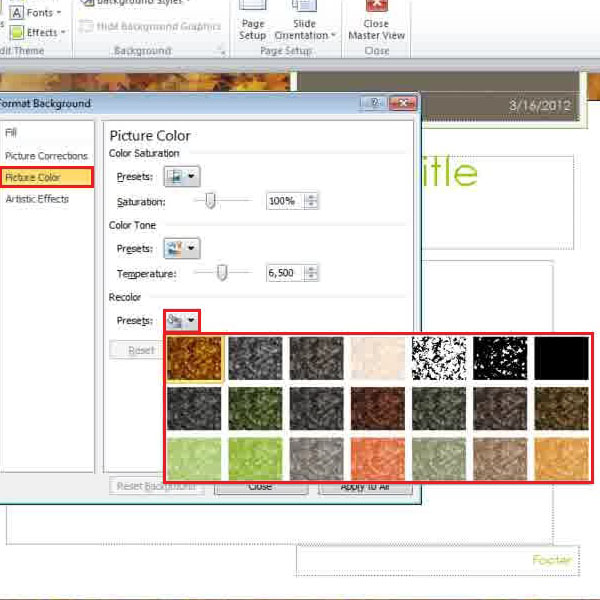Select dark olive gray recolor, second row
Image resolution: width=600 pixels, height=600 pixels.
click(439, 409)
